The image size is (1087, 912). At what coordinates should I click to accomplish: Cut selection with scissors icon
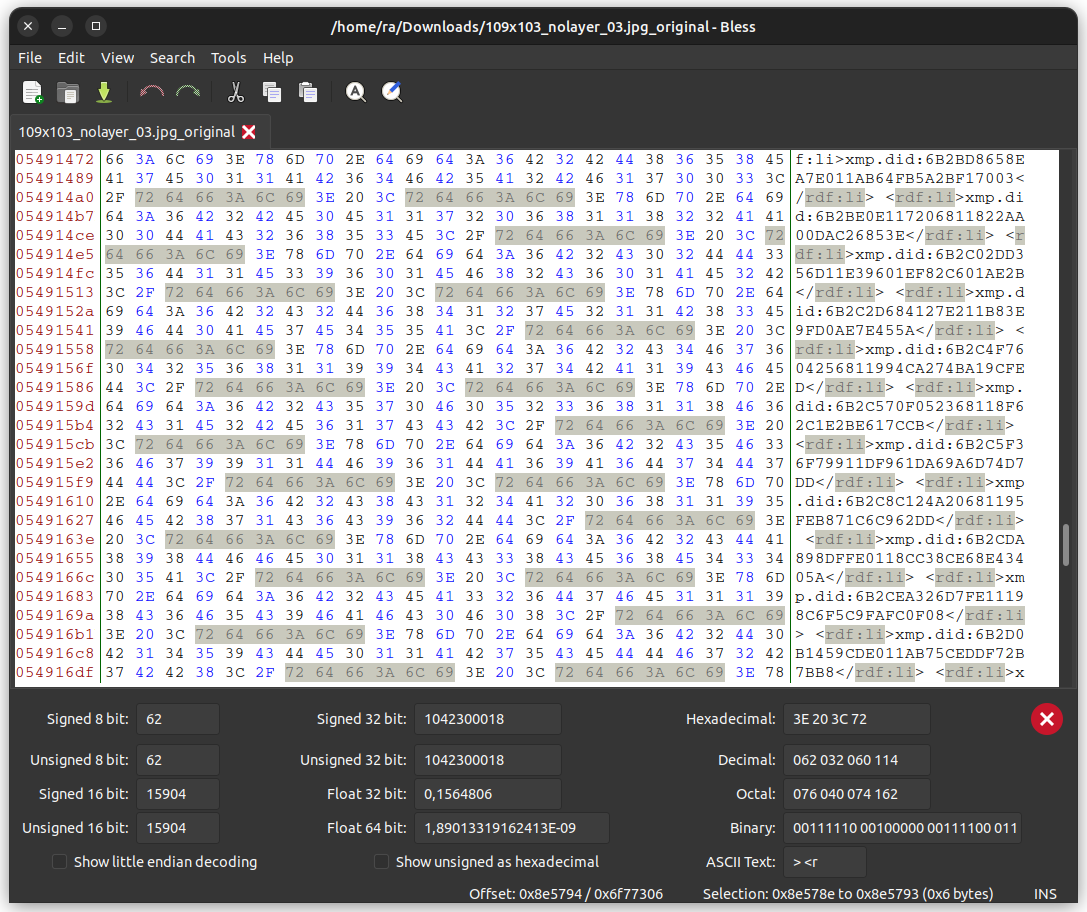point(236,92)
